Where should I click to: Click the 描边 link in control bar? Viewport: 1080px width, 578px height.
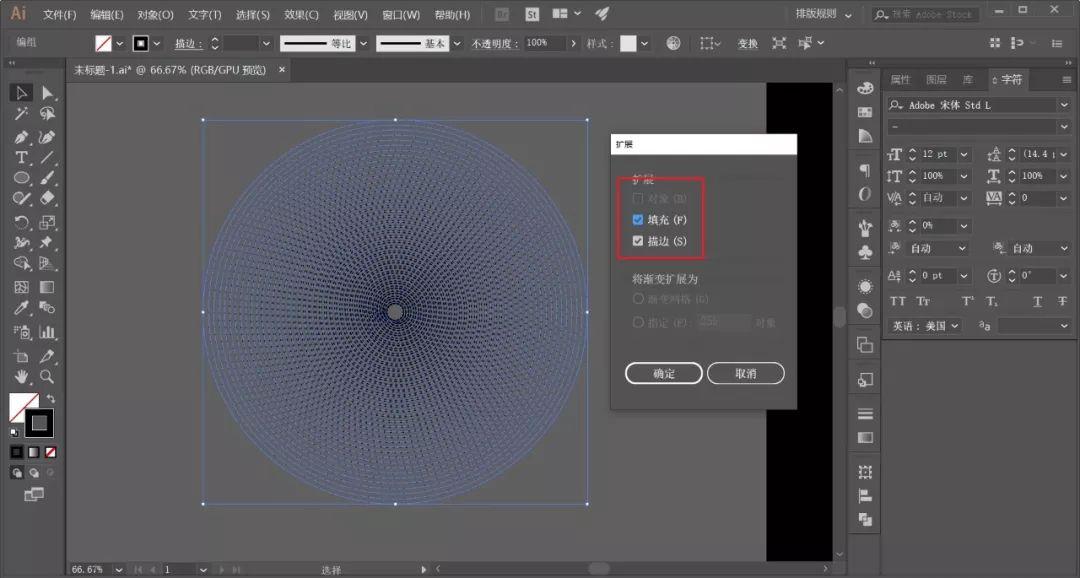click(187, 43)
